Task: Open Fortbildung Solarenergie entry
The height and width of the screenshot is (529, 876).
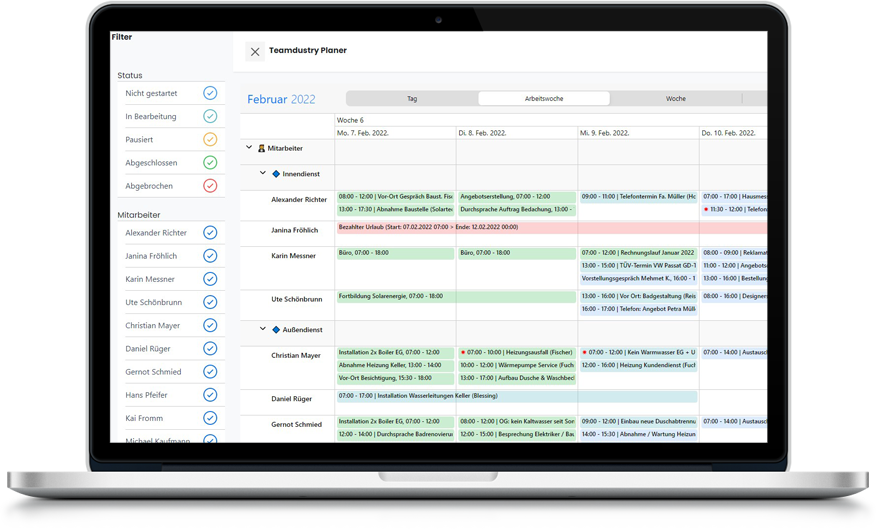Action: pos(456,297)
